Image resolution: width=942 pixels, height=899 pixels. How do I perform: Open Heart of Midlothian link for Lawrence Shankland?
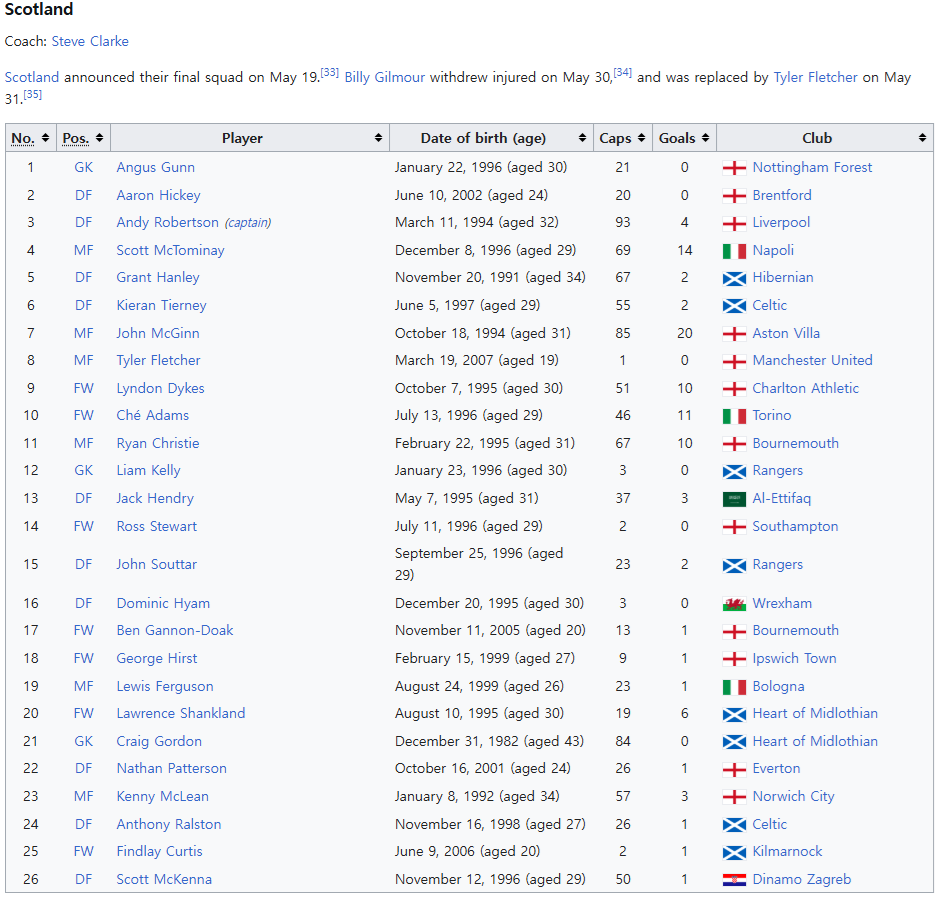[x=815, y=714]
